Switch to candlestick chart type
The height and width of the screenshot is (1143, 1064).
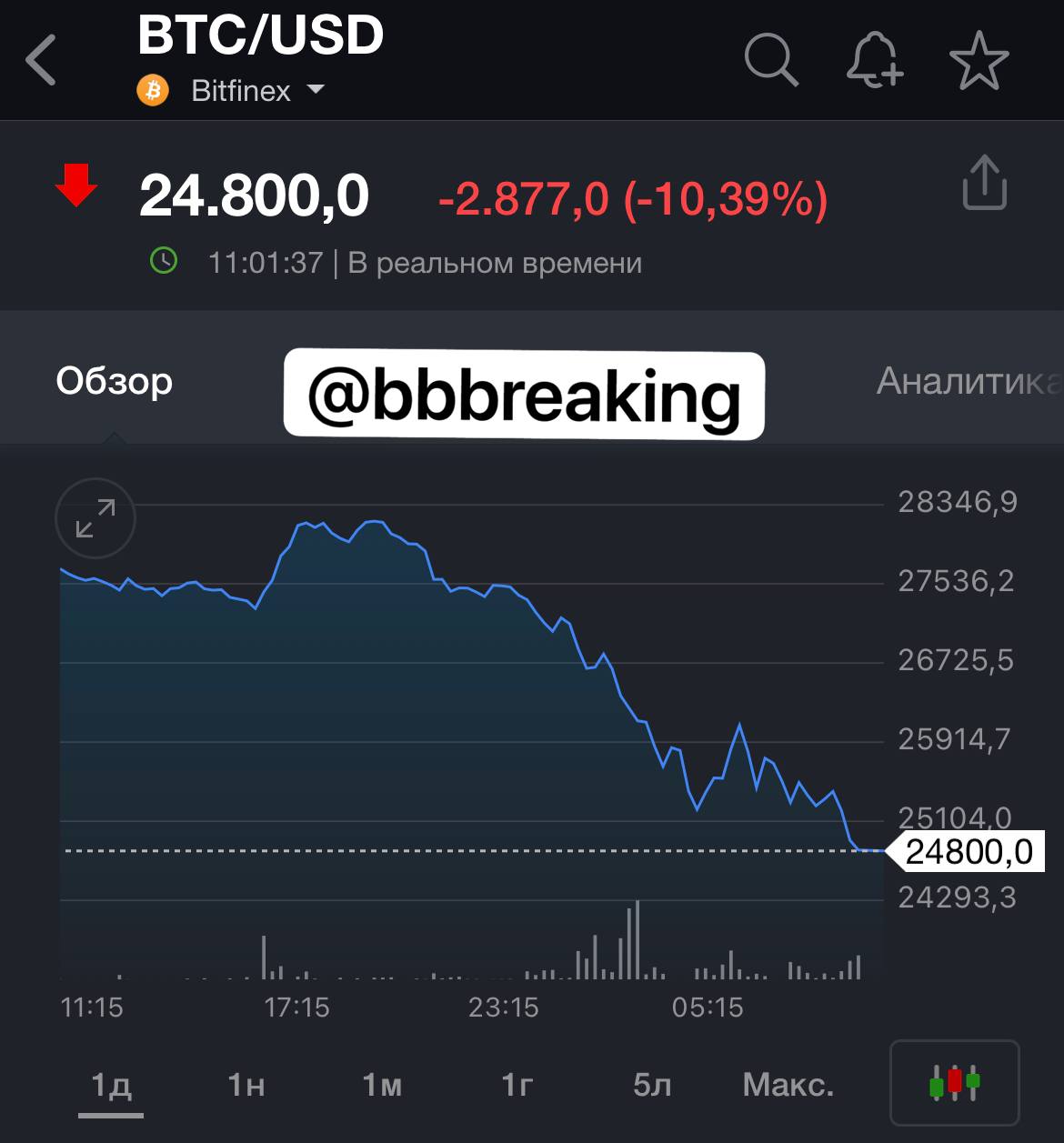955,1082
